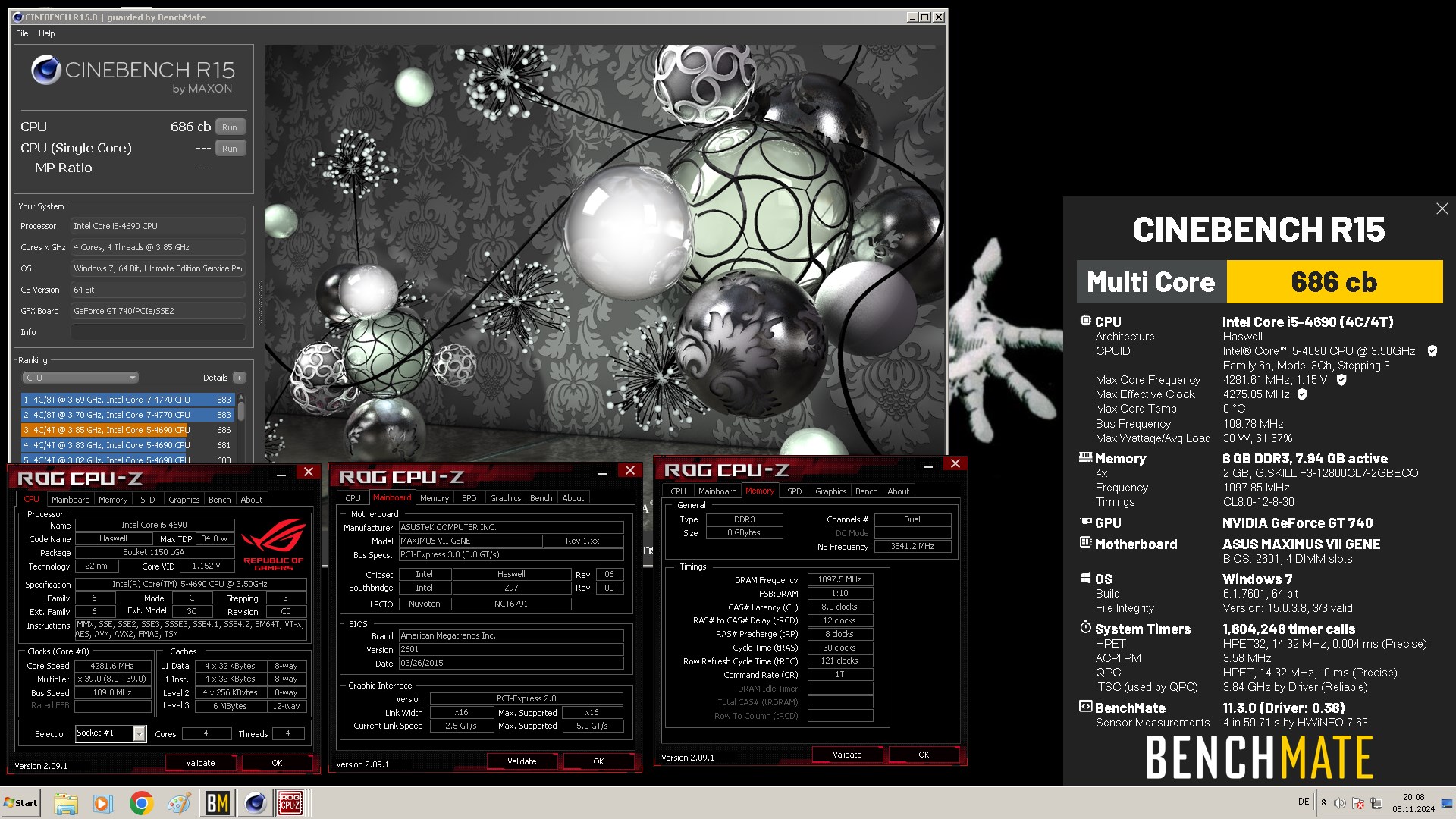Open DE language indicator
Screen dimensions: 1456x819
click(x=1304, y=802)
